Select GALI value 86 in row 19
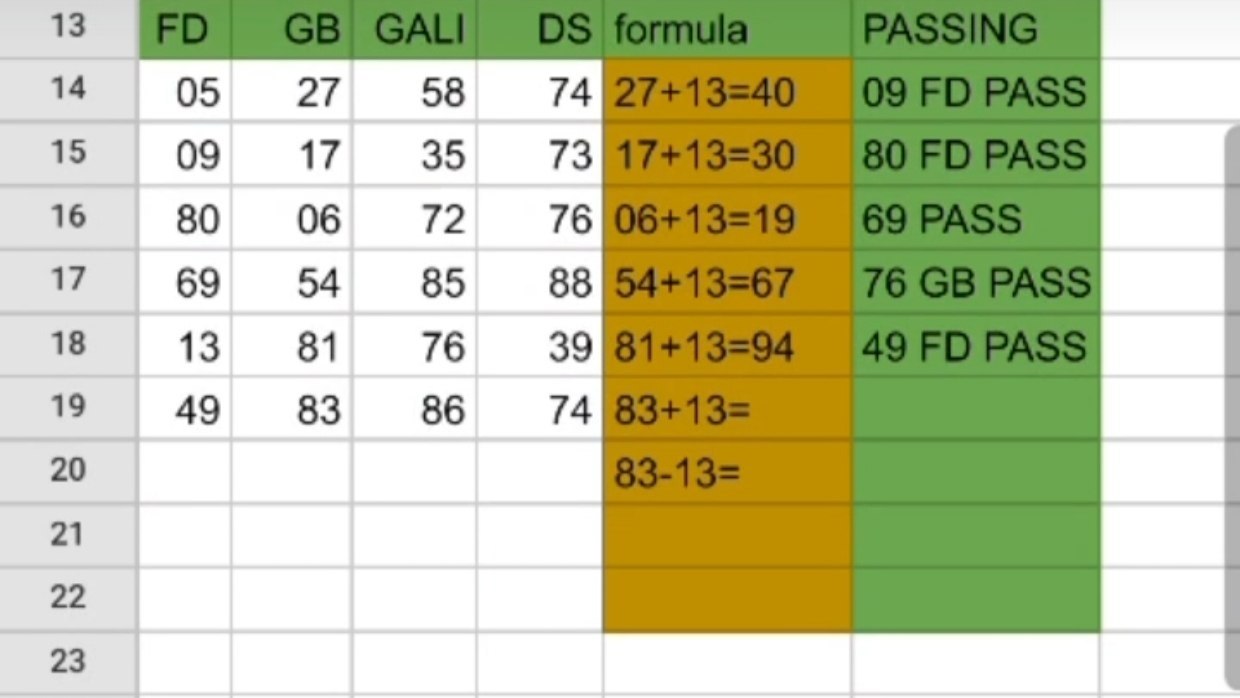 point(415,409)
